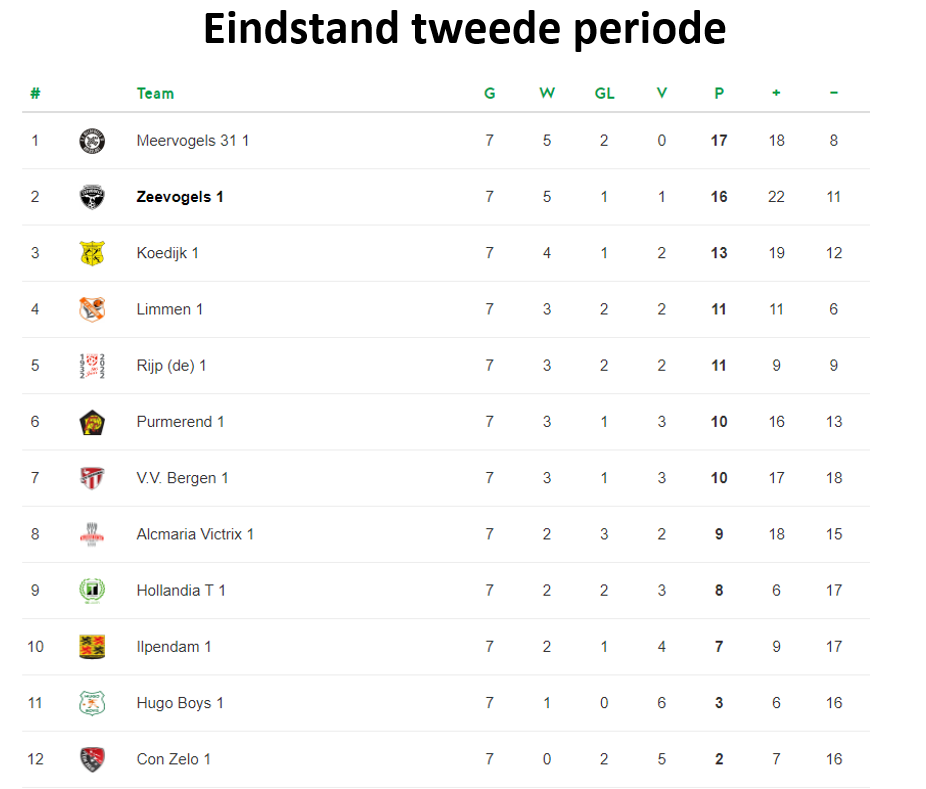
Task: Open the Zeevogels 1 team link
Action: point(180,197)
